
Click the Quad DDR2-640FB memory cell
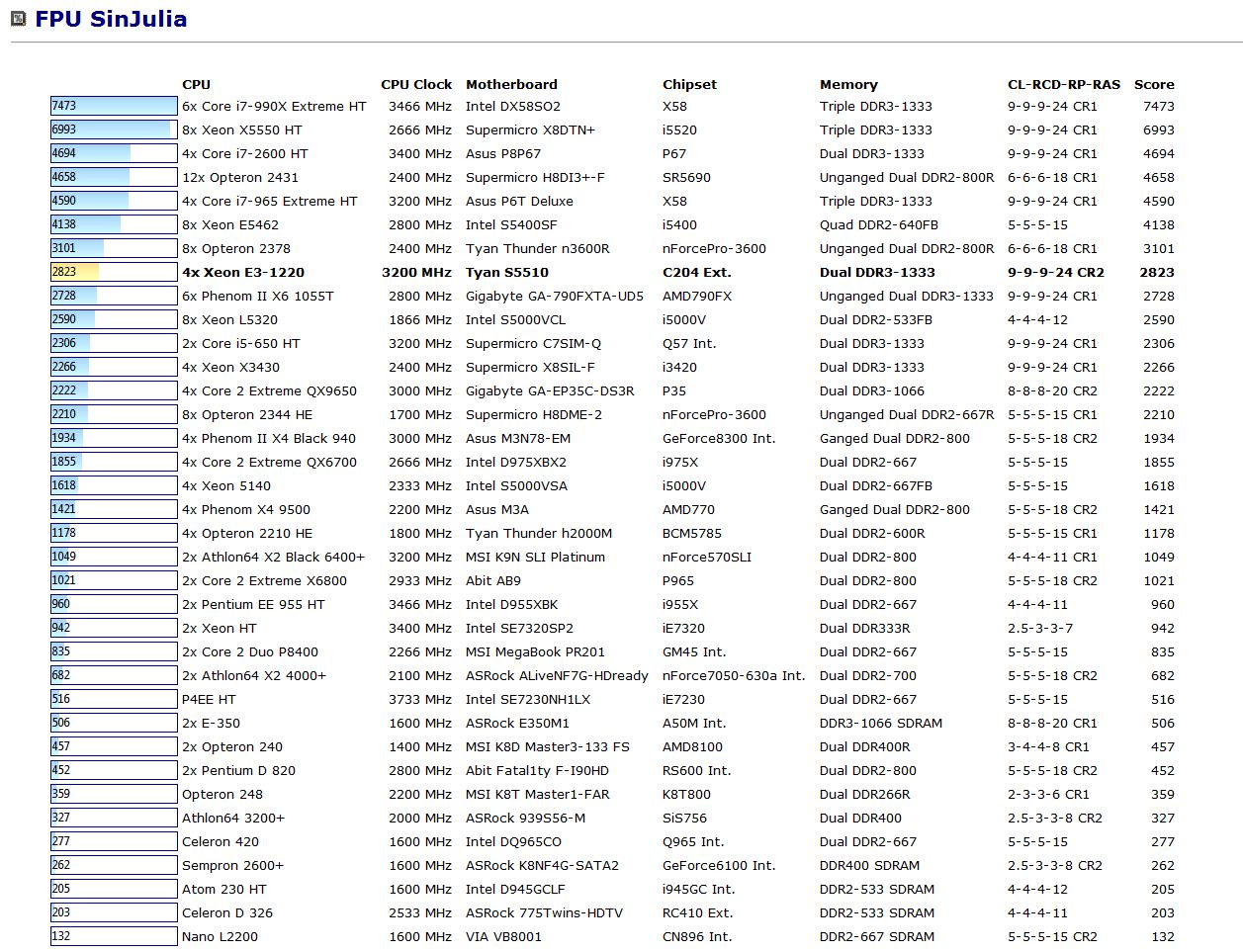click(879, 224)
